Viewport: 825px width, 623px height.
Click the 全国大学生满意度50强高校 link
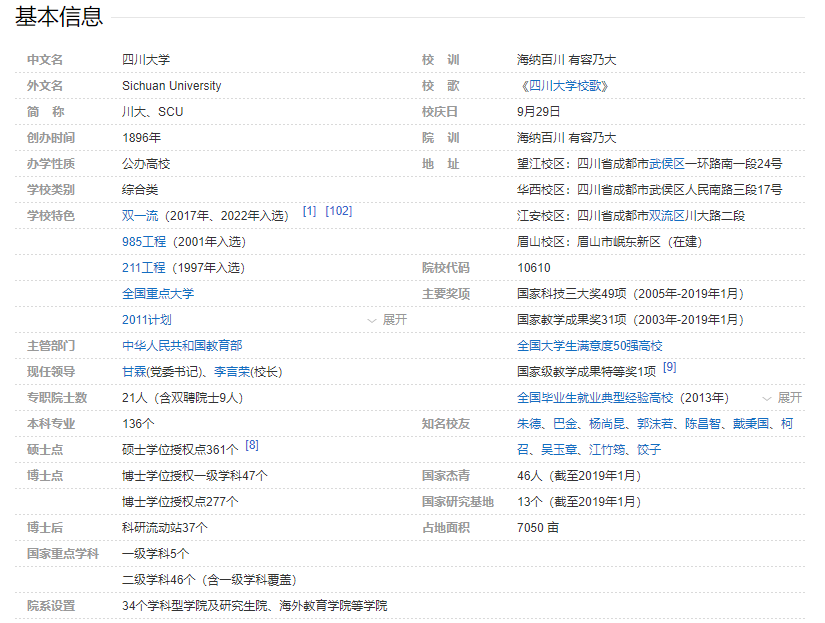point(589,346)
